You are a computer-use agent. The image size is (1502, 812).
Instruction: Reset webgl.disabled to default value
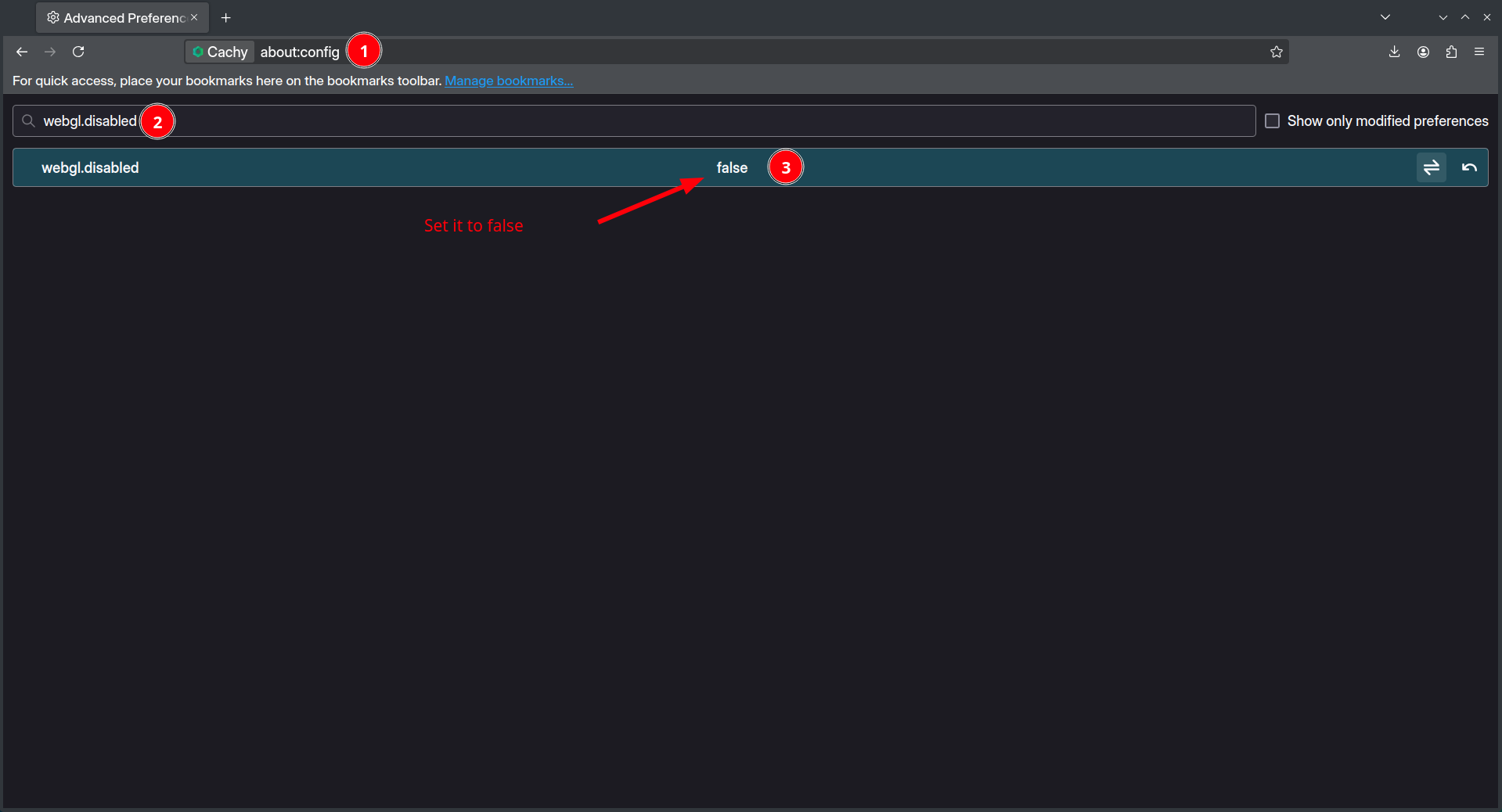[1469, 167]
